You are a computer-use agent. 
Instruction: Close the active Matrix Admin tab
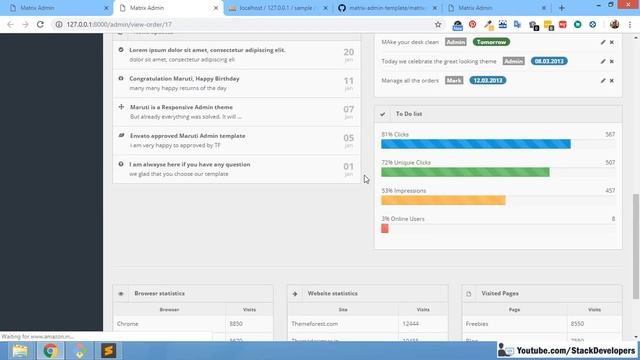(216, 8)
